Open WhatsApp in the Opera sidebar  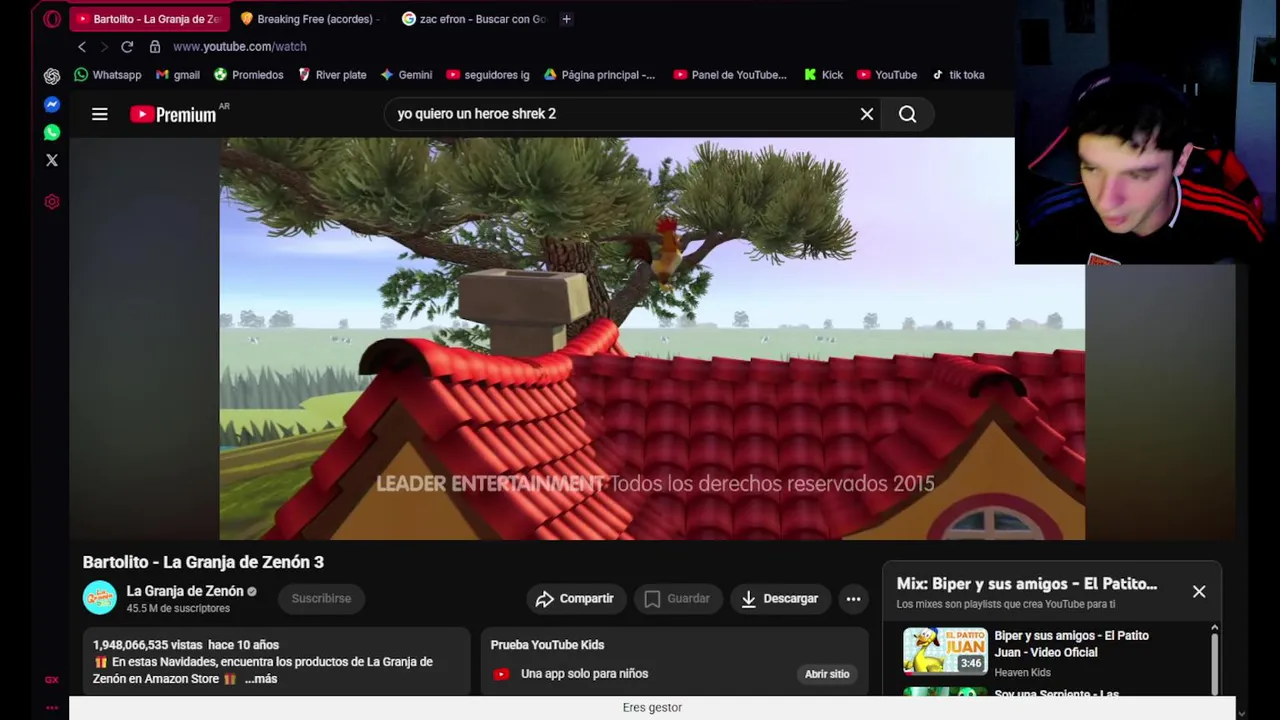(x=52, y=132)
